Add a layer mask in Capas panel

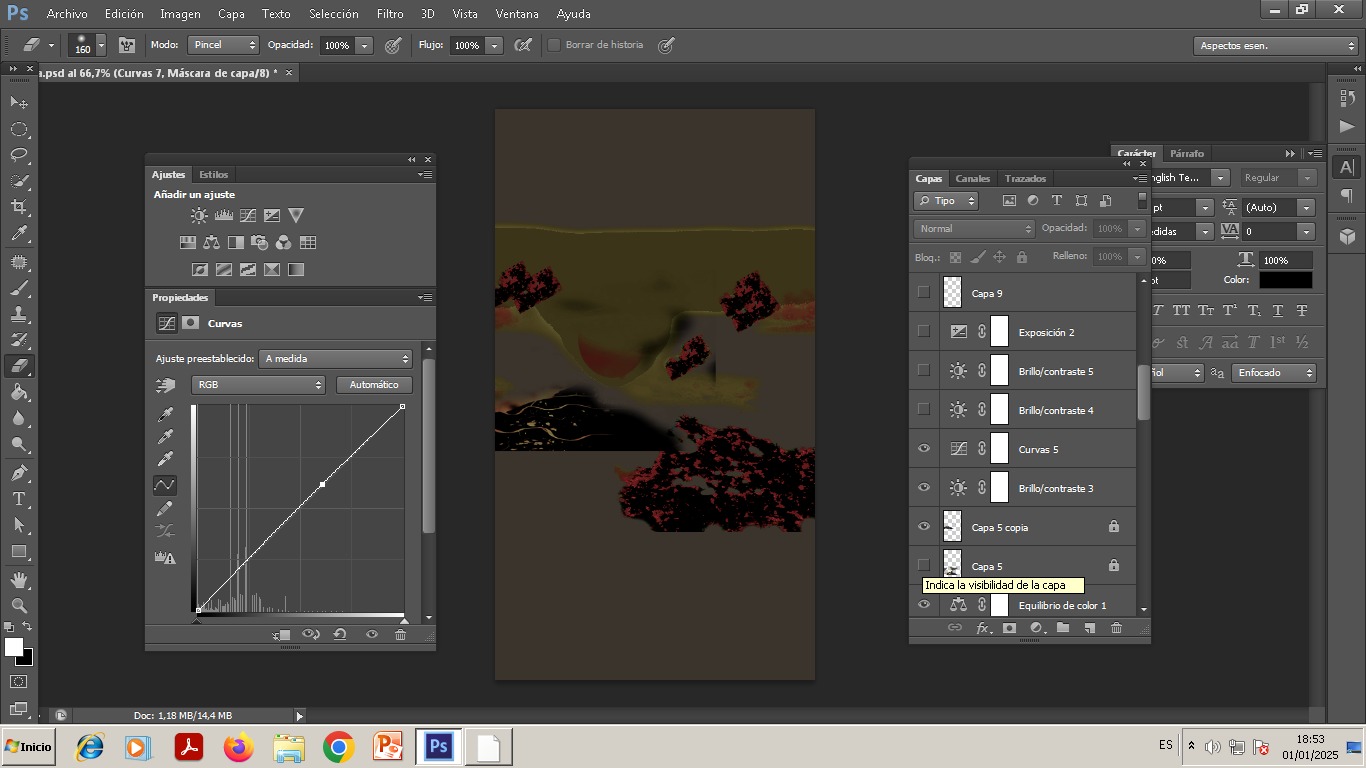coord(1009,628)
